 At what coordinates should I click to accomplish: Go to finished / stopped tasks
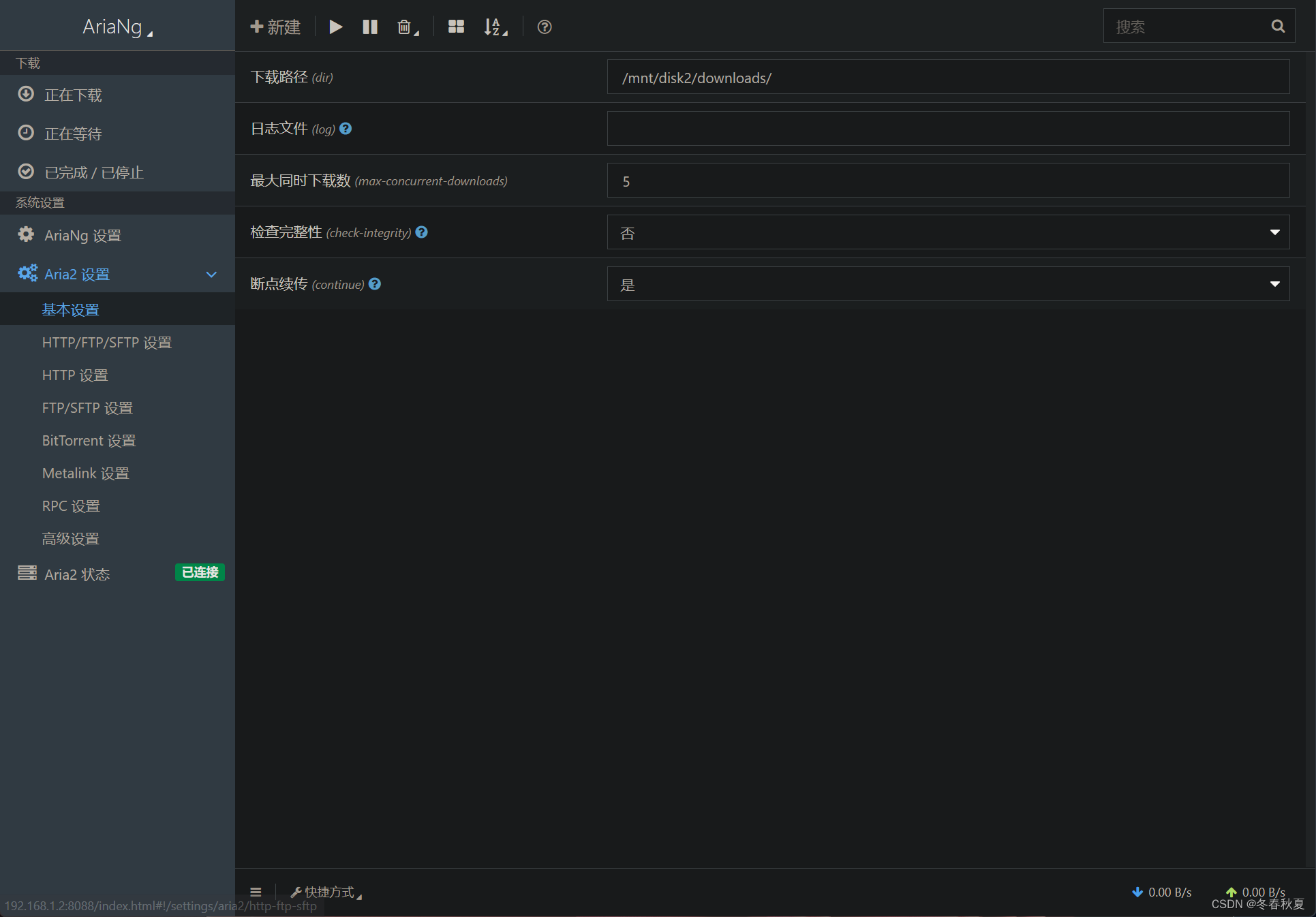tap(117, 172)
